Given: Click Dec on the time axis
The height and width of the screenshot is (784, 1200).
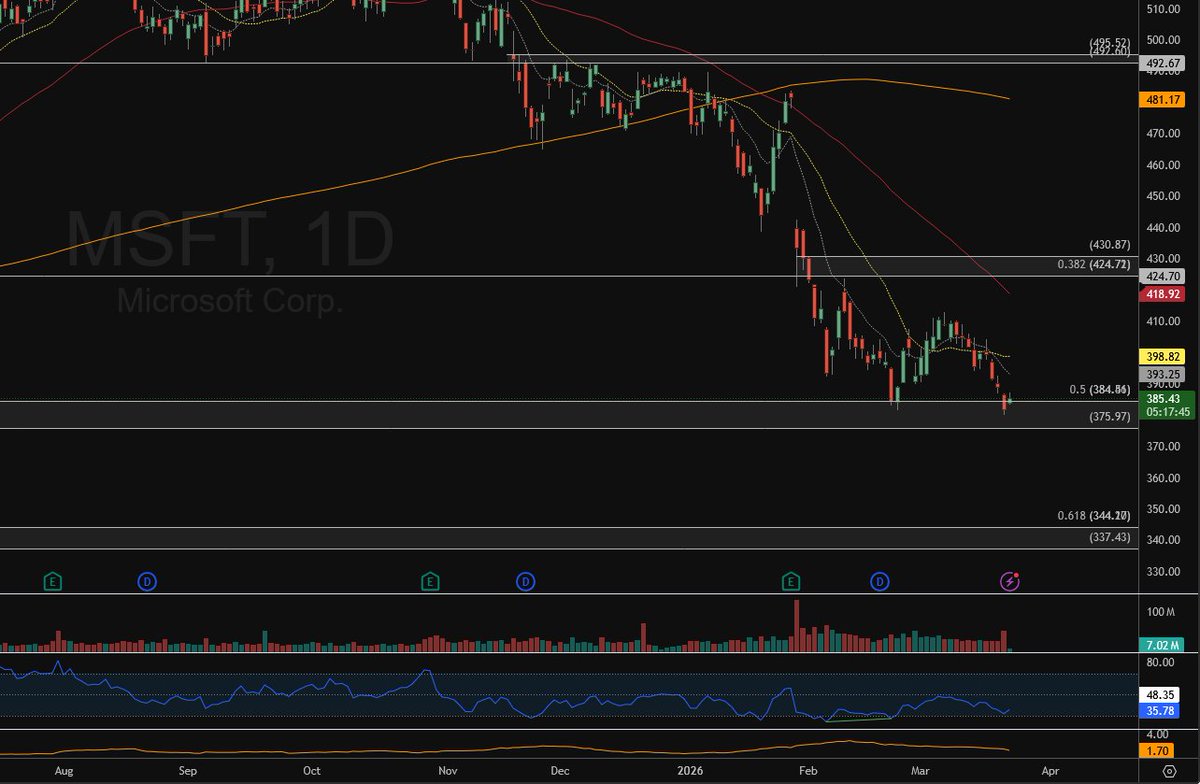Looking at the screenshot, I should point(560,772).
